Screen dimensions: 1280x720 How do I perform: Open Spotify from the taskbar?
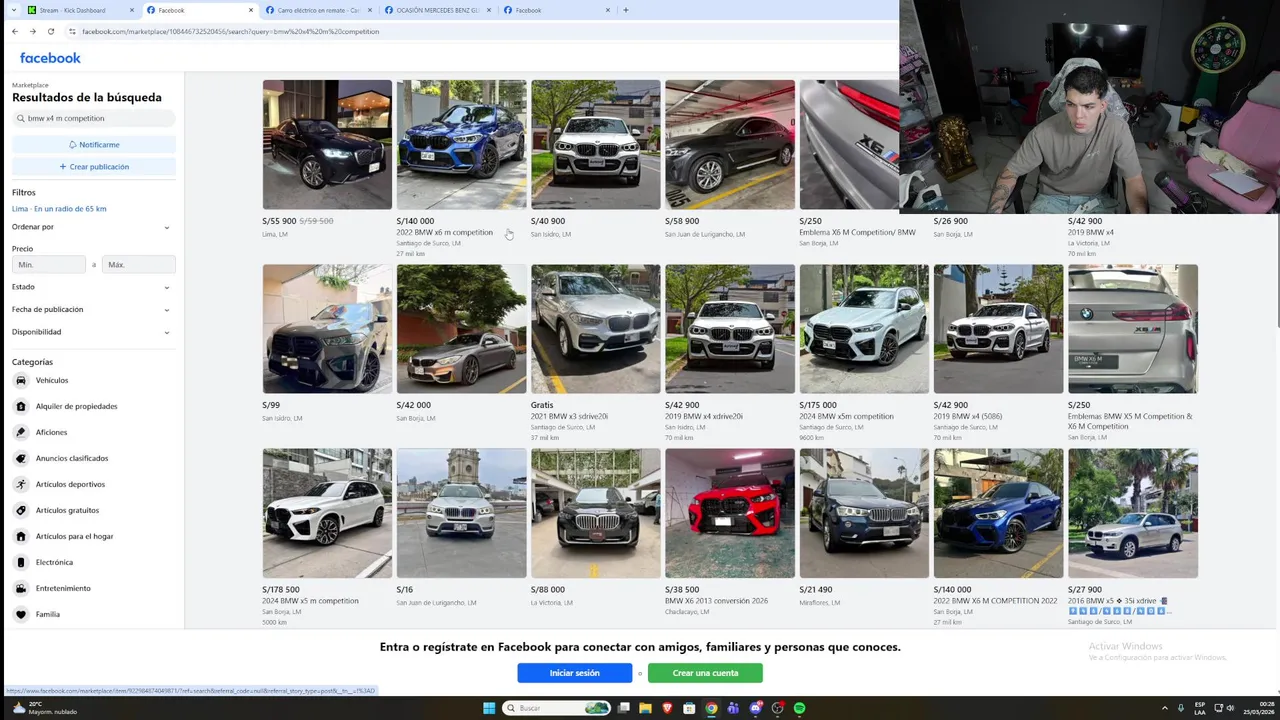coord(799,708)
